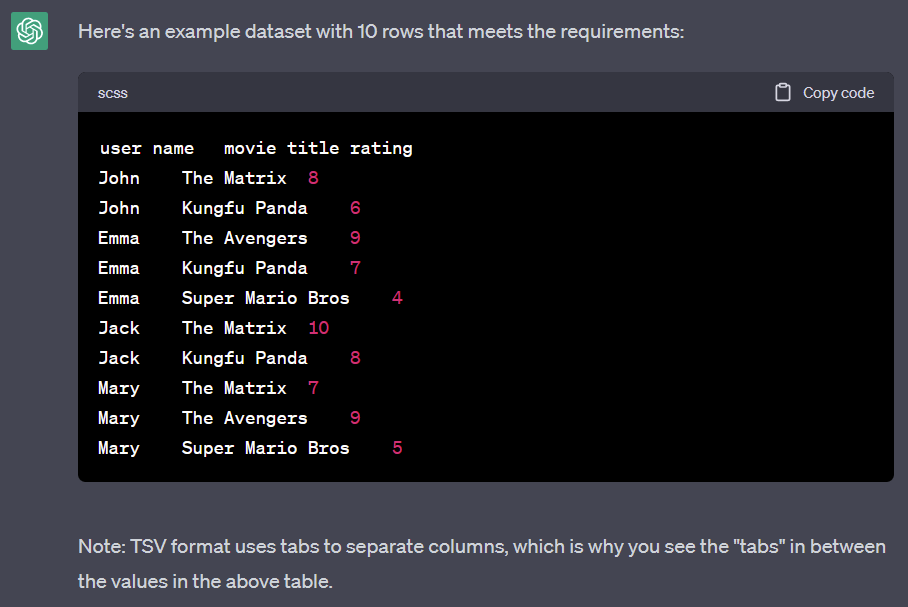The width and height of the screenshot is (908, 607).
Task: Click the note paragraph about TSV format
Action: pyautogui.click(x=481, y=563)
